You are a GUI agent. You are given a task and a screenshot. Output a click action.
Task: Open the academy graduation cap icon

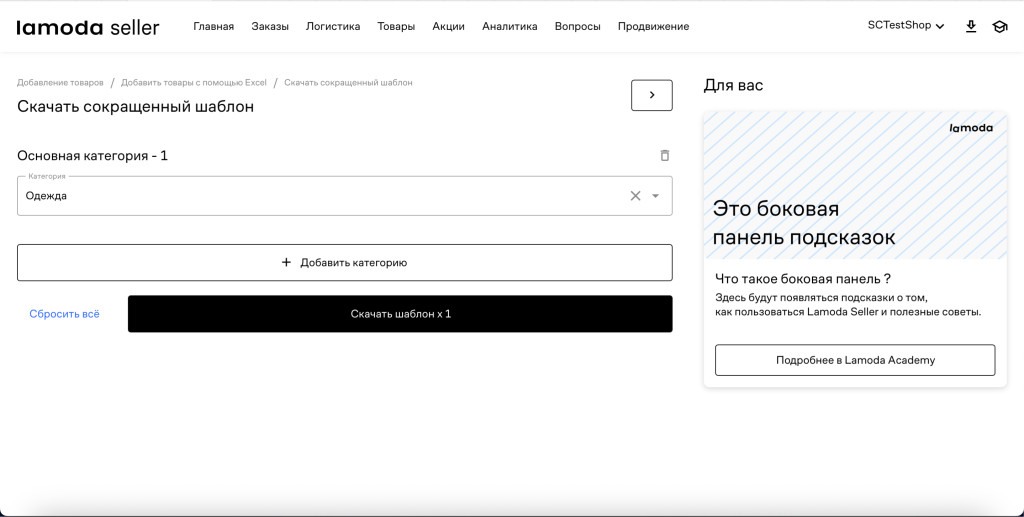pos(999,27)
